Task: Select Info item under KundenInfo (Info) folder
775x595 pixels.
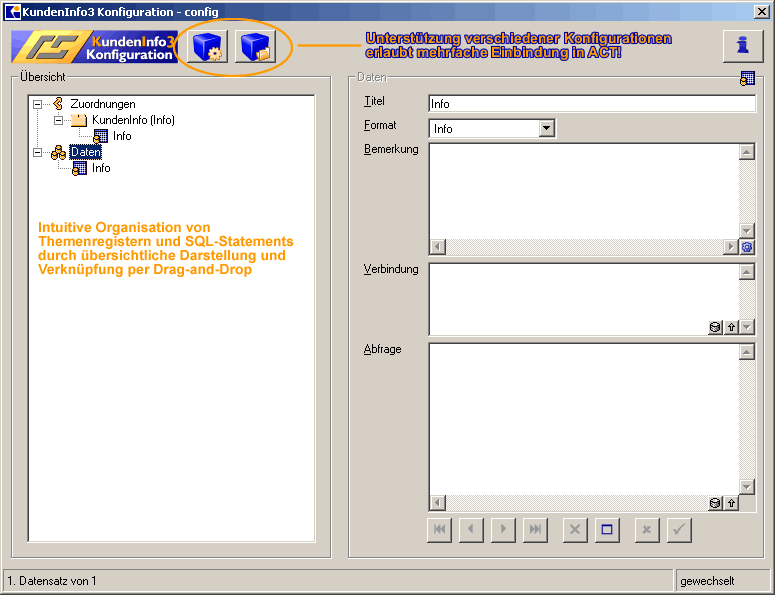Action: click(121, 136)
